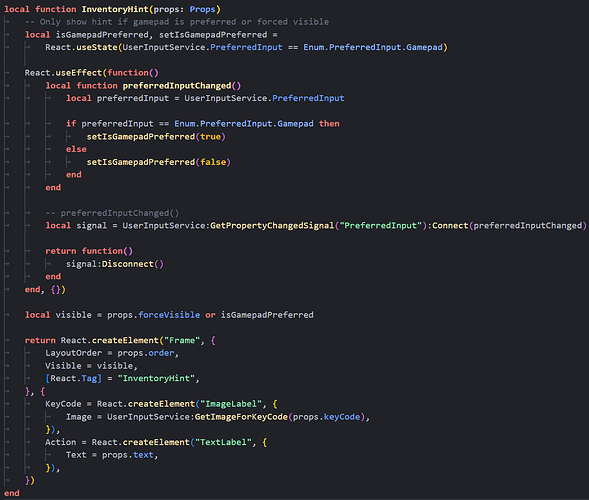Click the React.Tag key
The width and height of the screenshot is (589, 500).
73,378
